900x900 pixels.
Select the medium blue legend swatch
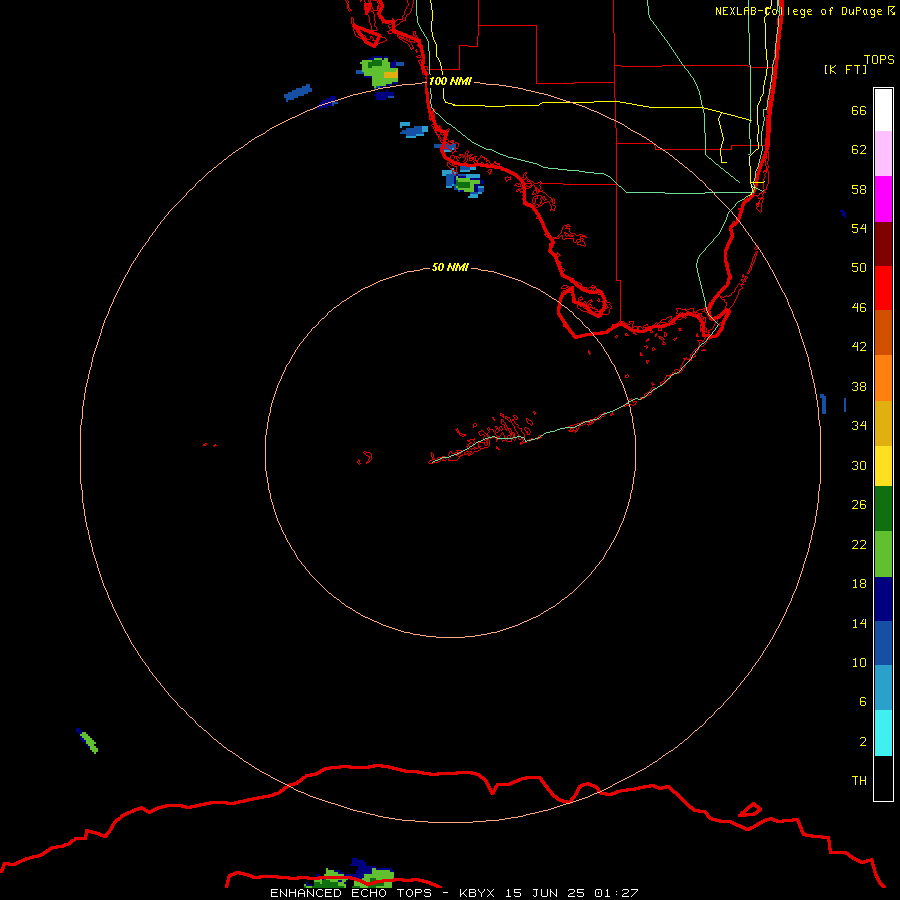pos(883,643)
